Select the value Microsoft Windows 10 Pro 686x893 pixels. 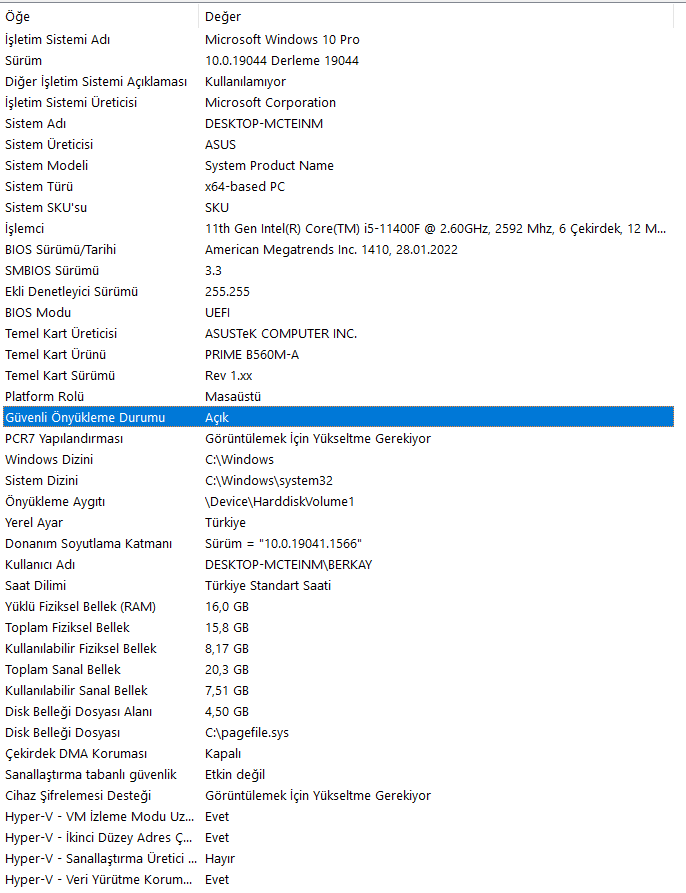(x=282, y=39)
